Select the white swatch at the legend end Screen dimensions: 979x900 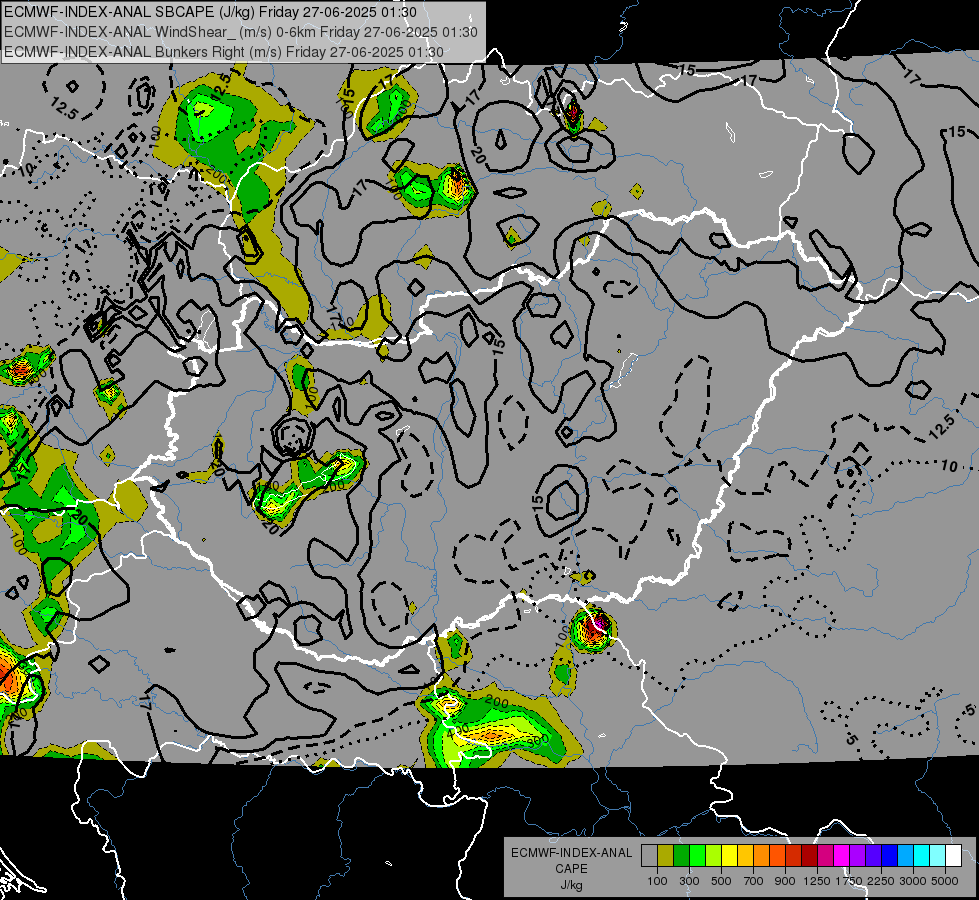(953, 856)
